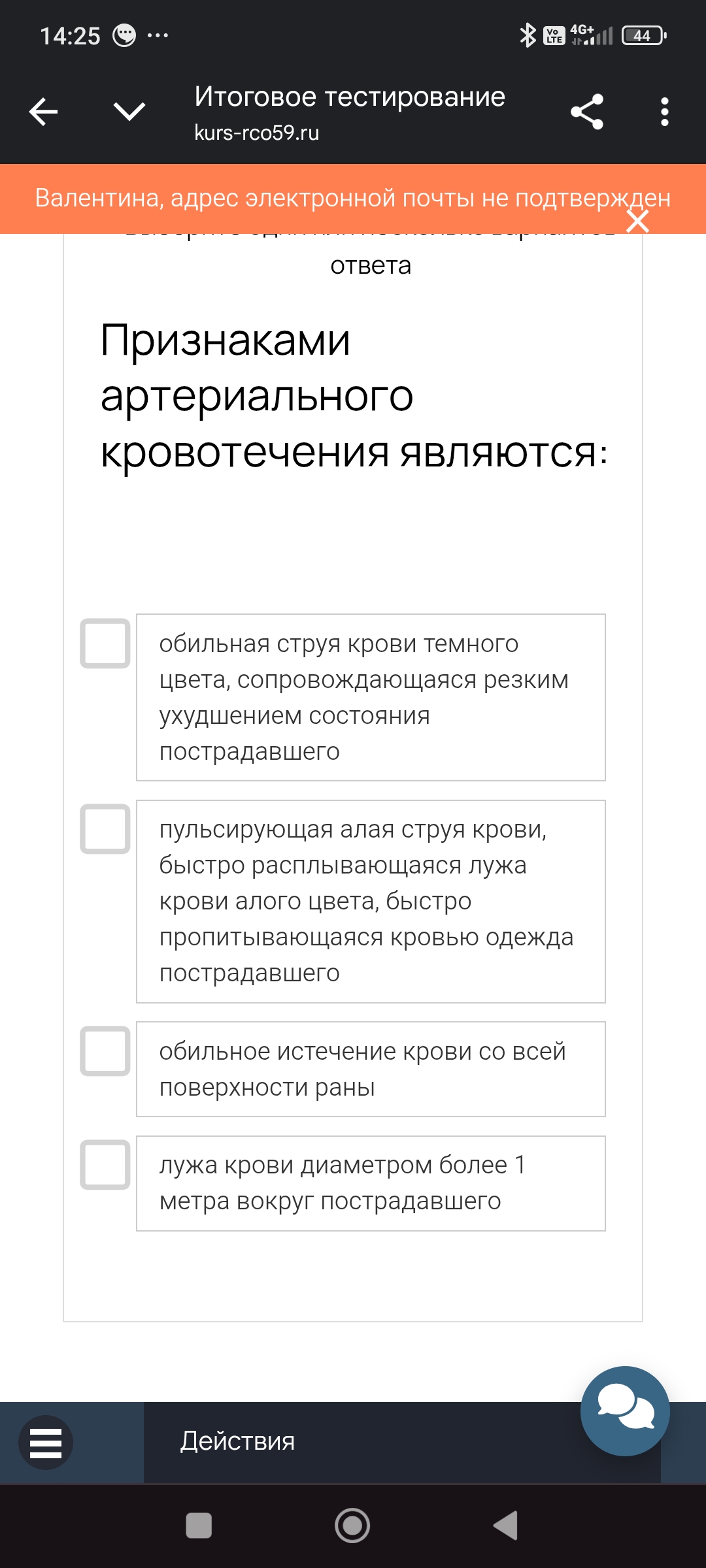The height and width of the screenshot is (1568, 706).
Task: Tap the Android recent apps square button
Action: coord(199,1526)
